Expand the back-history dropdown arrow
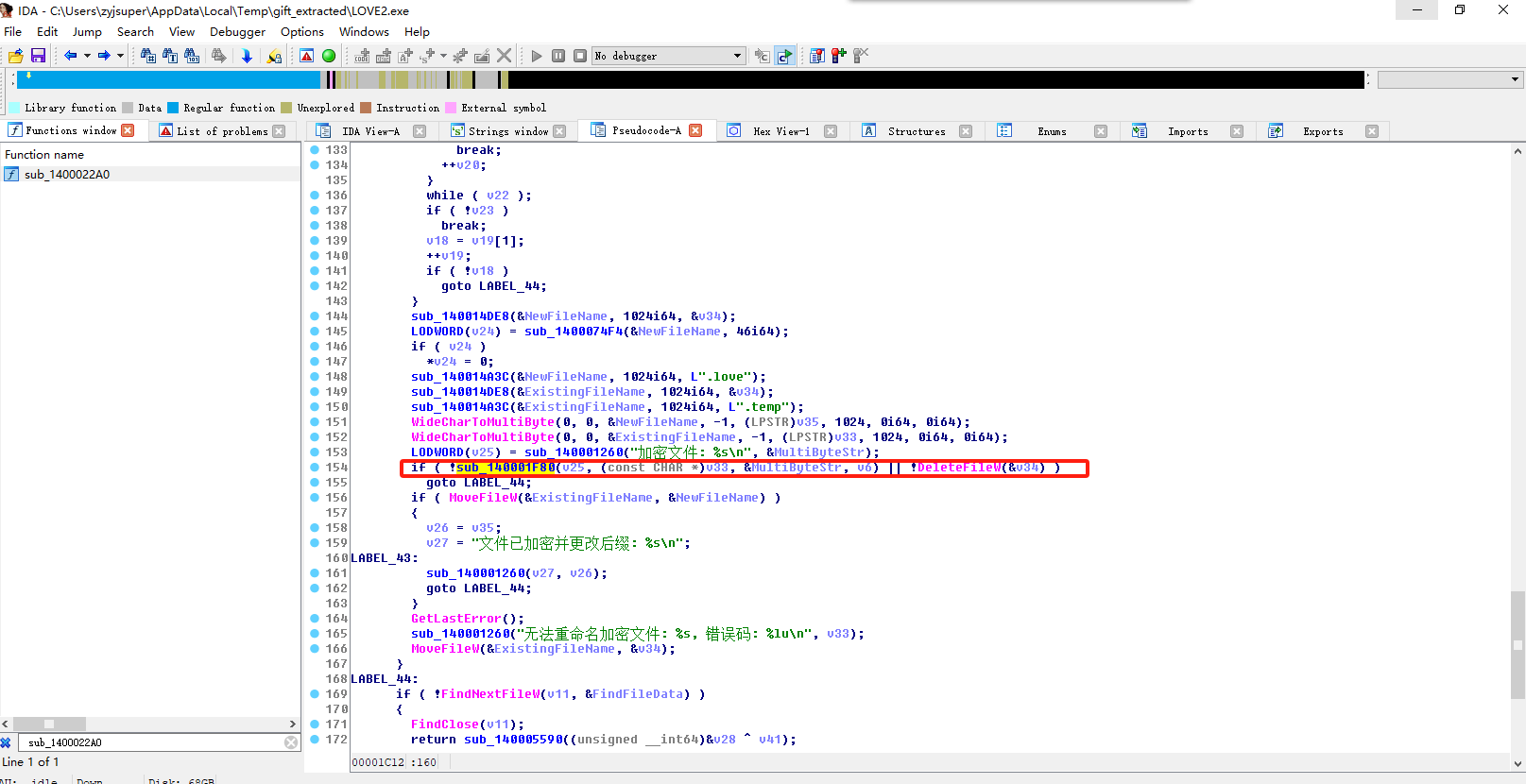This screenshot has height=784, width=1526. tap(87, 56)
